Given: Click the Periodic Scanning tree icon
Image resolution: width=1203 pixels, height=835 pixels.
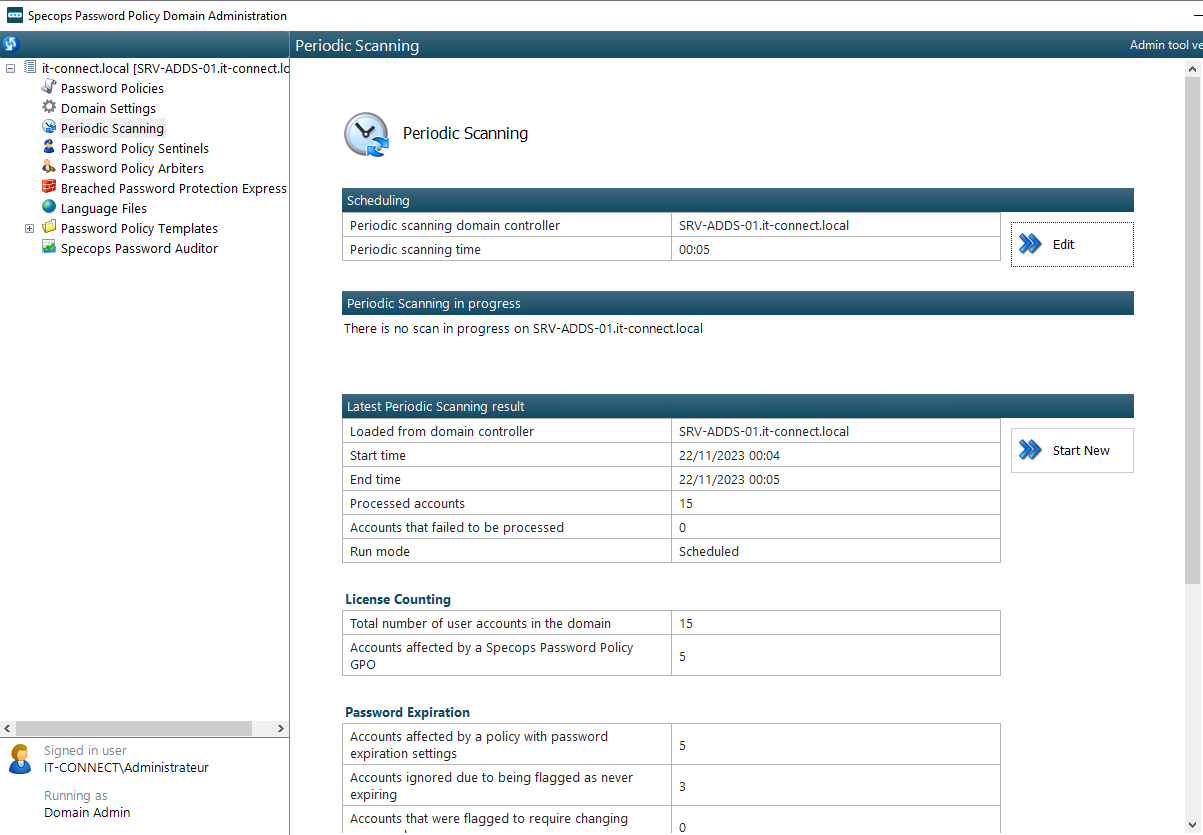Looking at the screenshot, I should coord(49,127).
